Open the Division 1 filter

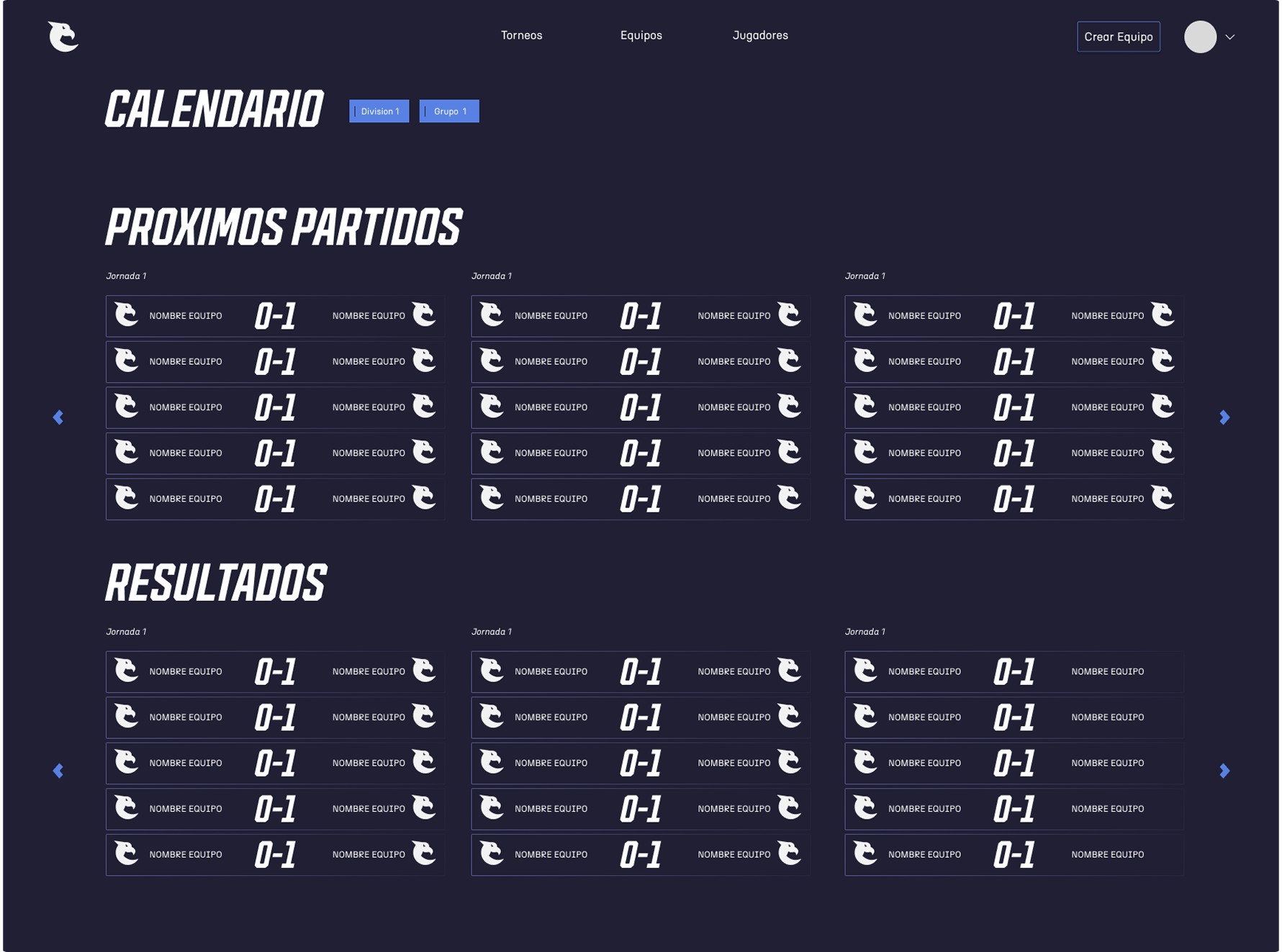[x=379, y=111]
